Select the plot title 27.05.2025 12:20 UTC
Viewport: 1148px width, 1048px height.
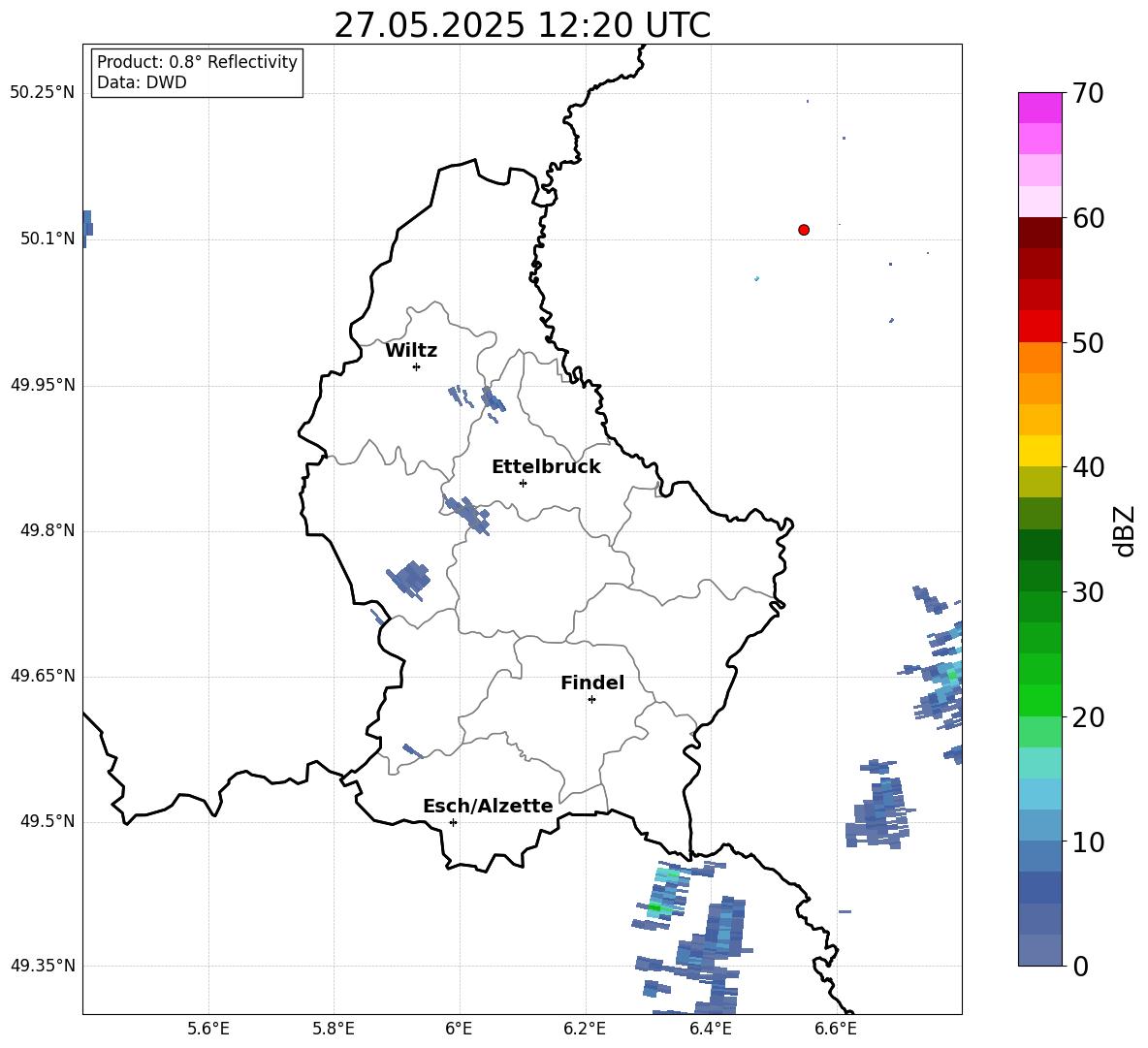(x=522, y=25)
